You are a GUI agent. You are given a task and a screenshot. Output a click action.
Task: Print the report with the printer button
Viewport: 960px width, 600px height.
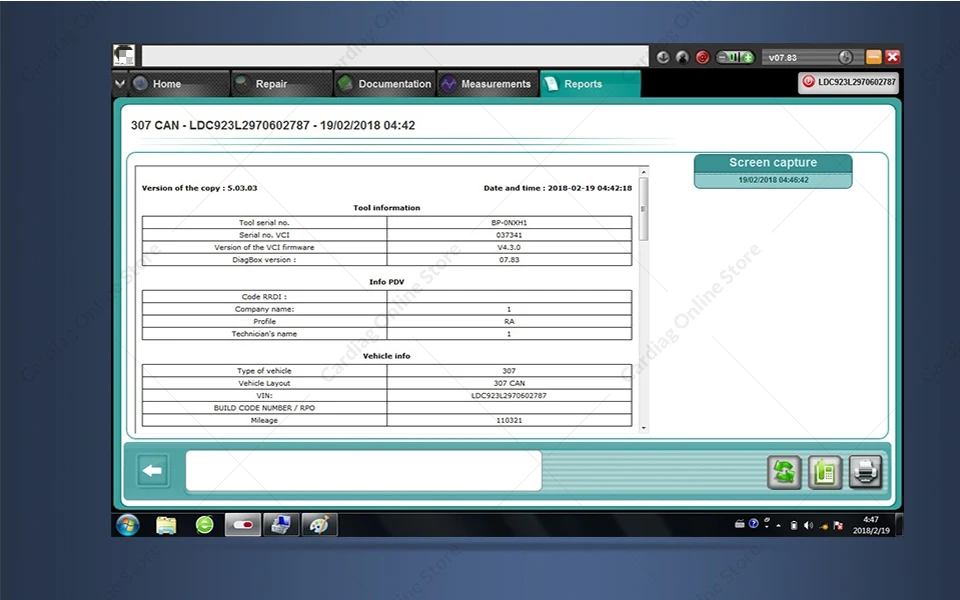coord(865,472)
